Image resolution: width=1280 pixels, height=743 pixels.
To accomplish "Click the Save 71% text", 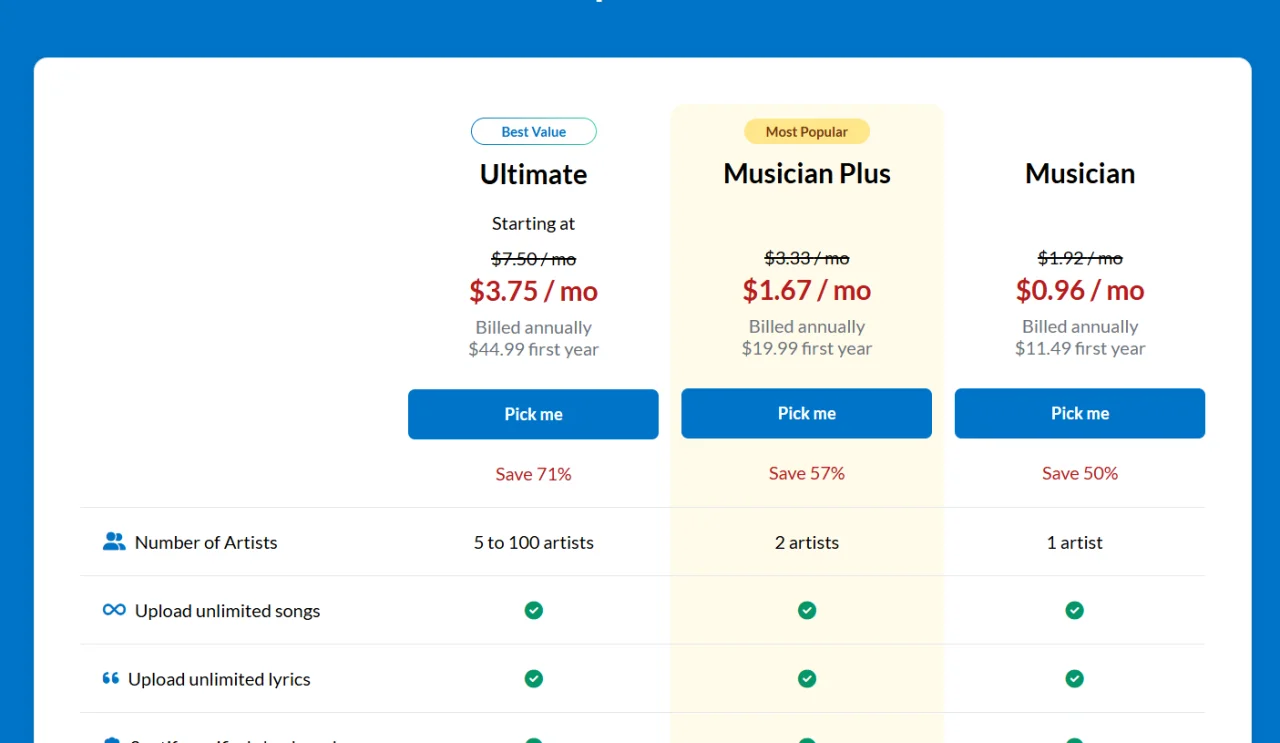I will (x=534, y=474).
